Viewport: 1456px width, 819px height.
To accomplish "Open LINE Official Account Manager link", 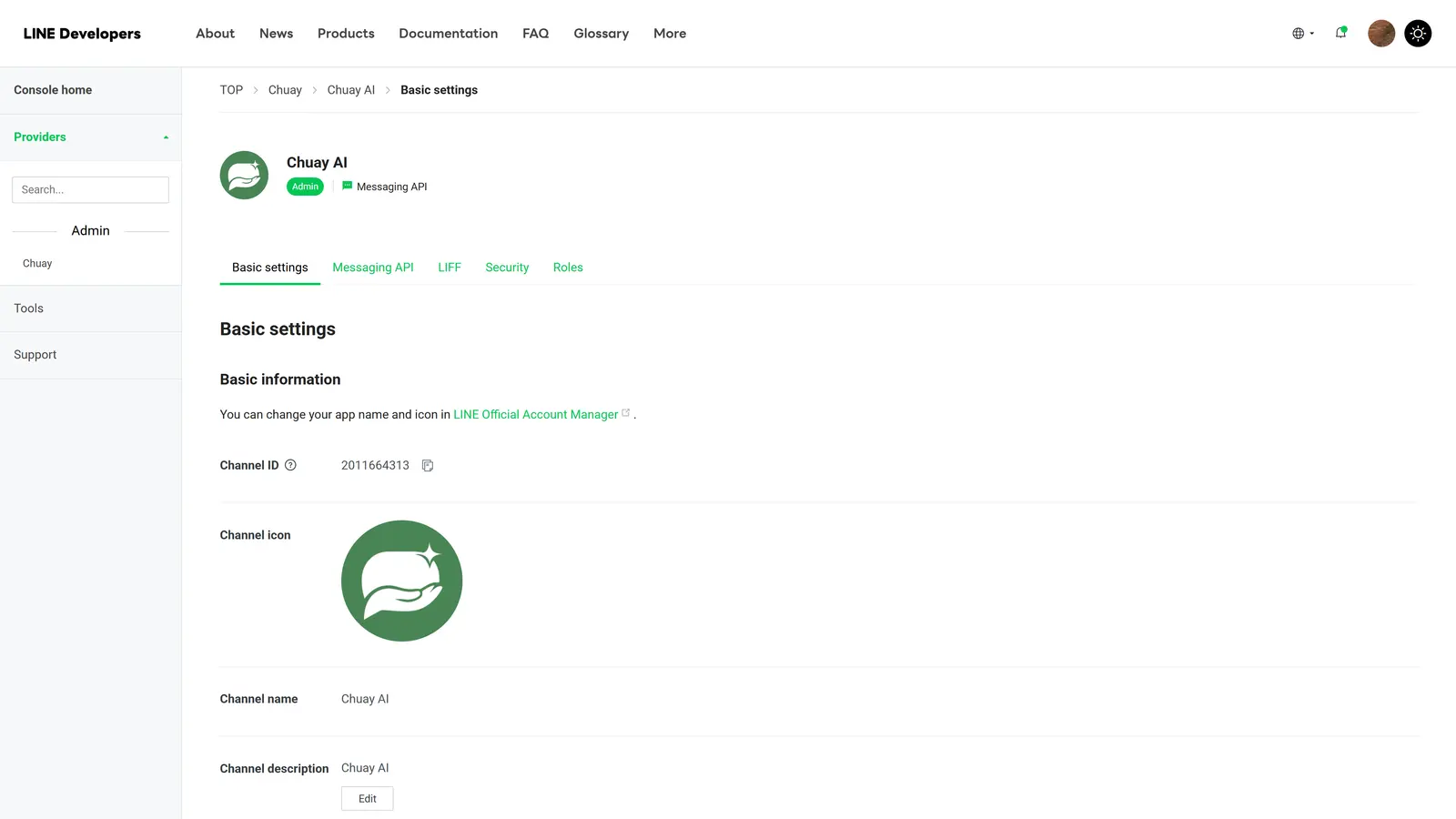I will click(x=535, y=414).
